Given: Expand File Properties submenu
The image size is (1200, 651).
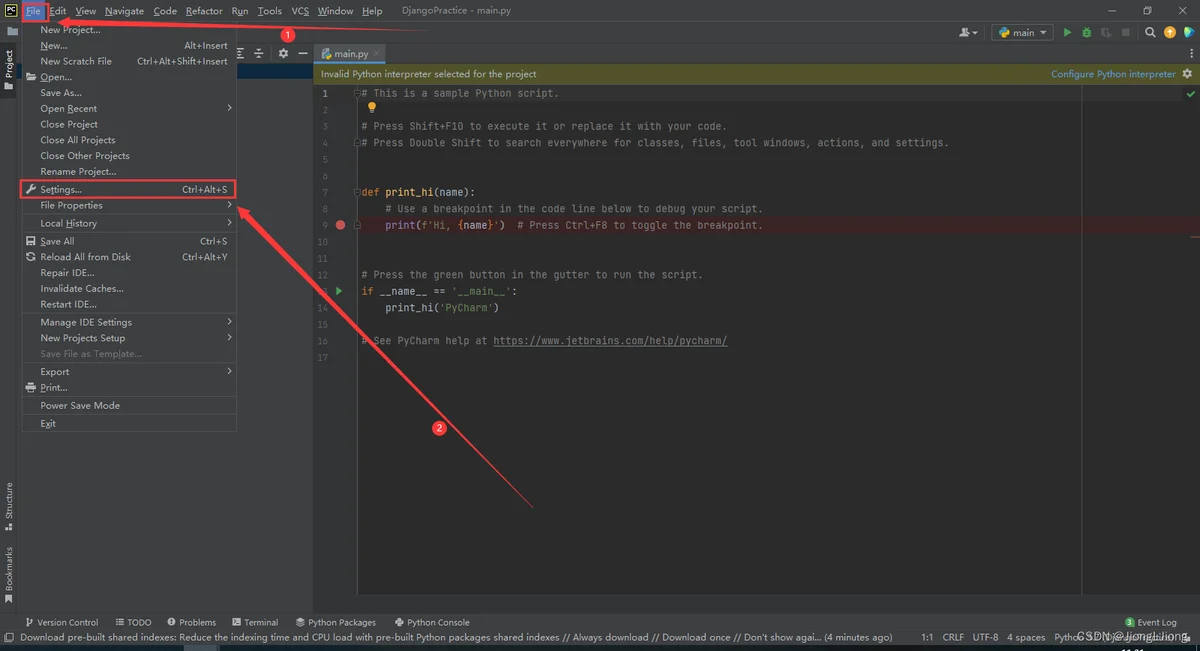Looking at the screenshot, I should (x=128, y=206).
